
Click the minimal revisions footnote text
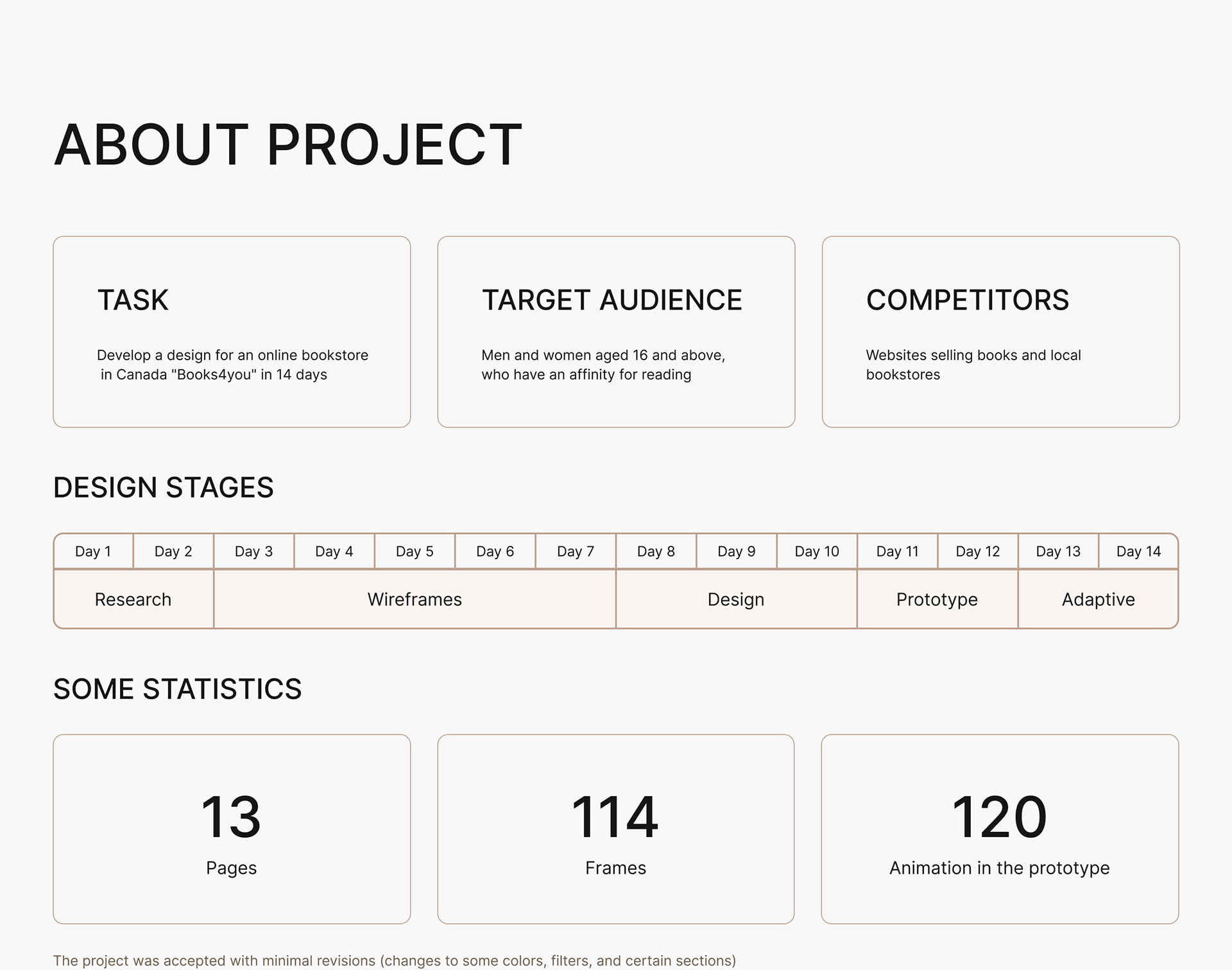[x=395, y=960]
